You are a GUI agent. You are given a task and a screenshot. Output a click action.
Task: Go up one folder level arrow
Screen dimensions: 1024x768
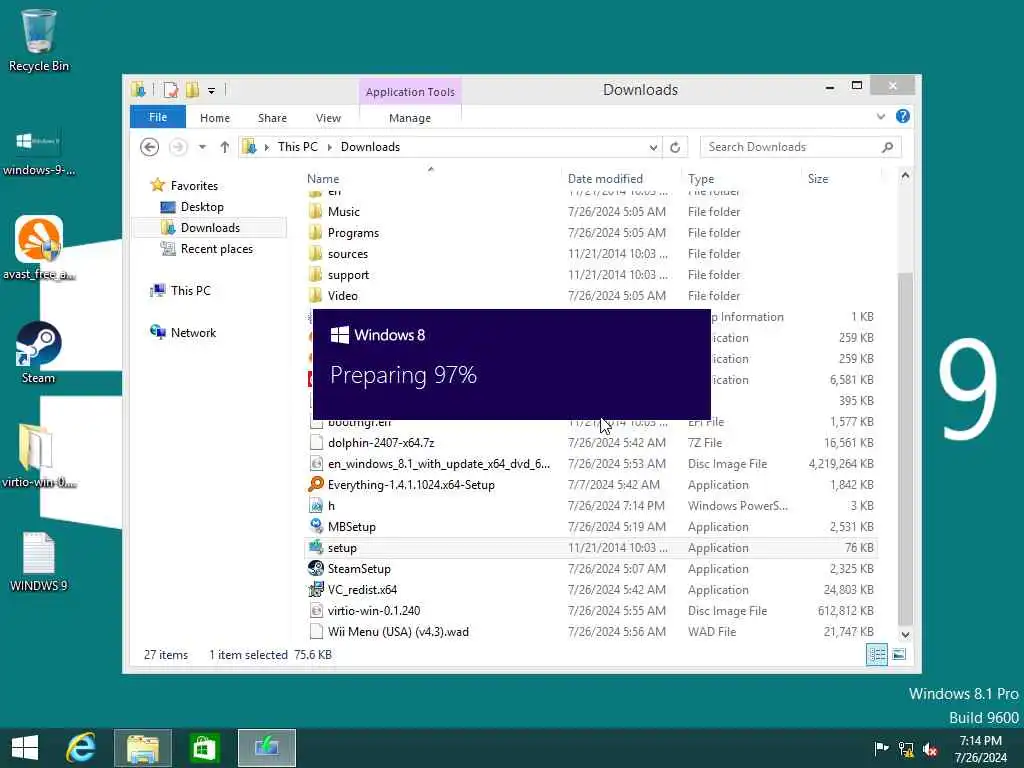(225, 147)
